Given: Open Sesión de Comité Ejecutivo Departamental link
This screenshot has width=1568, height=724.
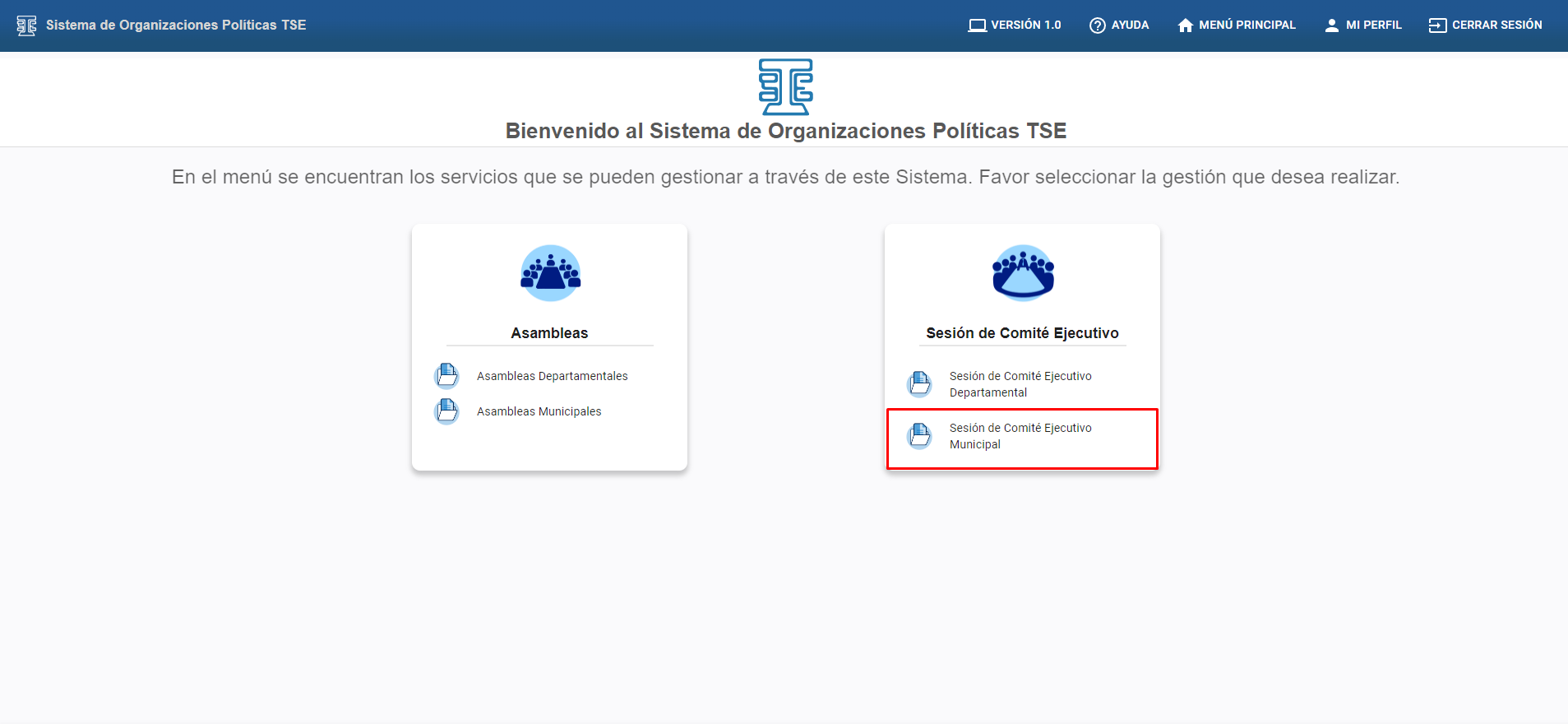Looking at the screenshot, I should tap(1020, 384).
